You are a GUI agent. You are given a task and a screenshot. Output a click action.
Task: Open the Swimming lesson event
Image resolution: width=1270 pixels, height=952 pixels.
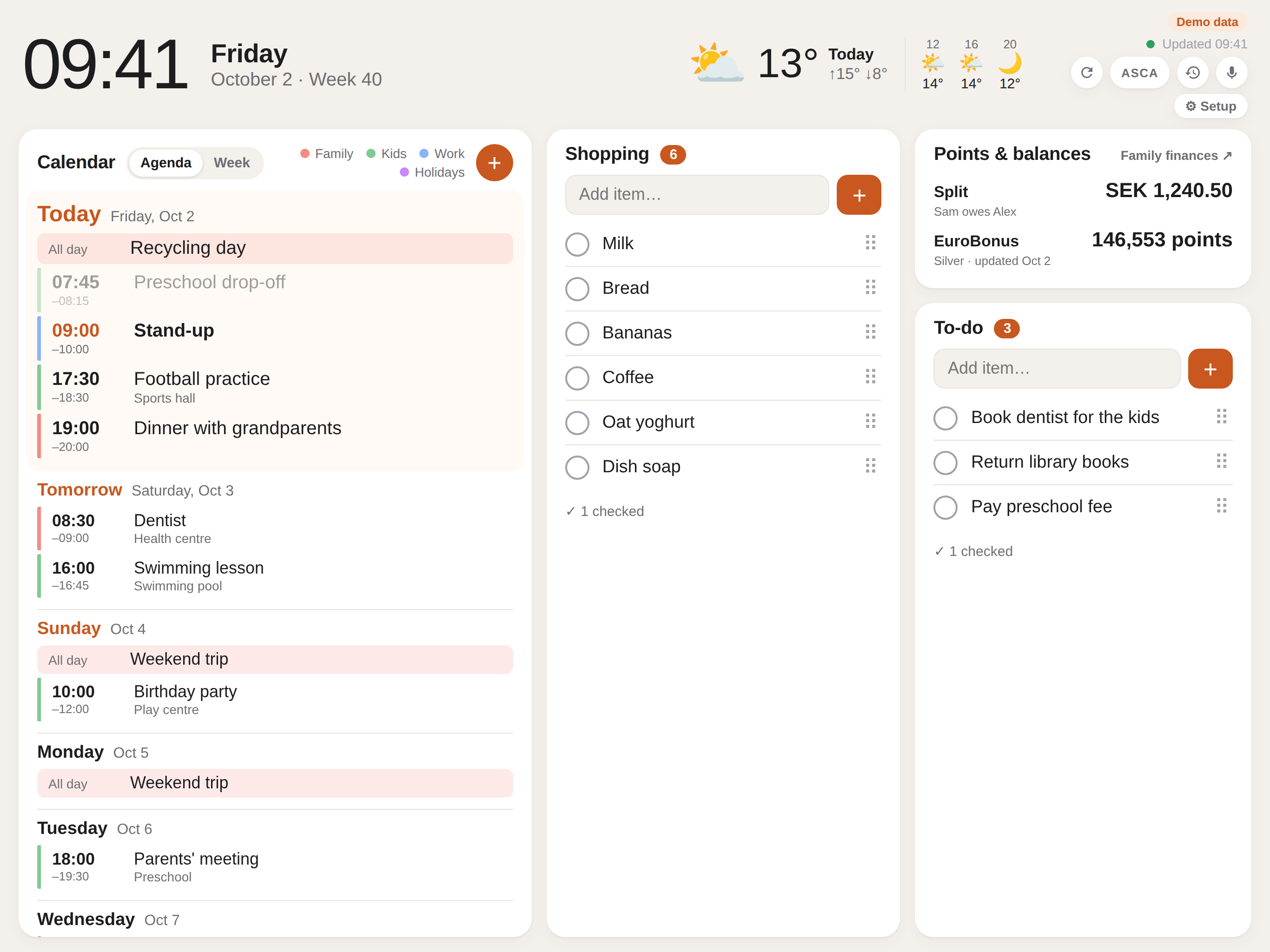(275, 575)
